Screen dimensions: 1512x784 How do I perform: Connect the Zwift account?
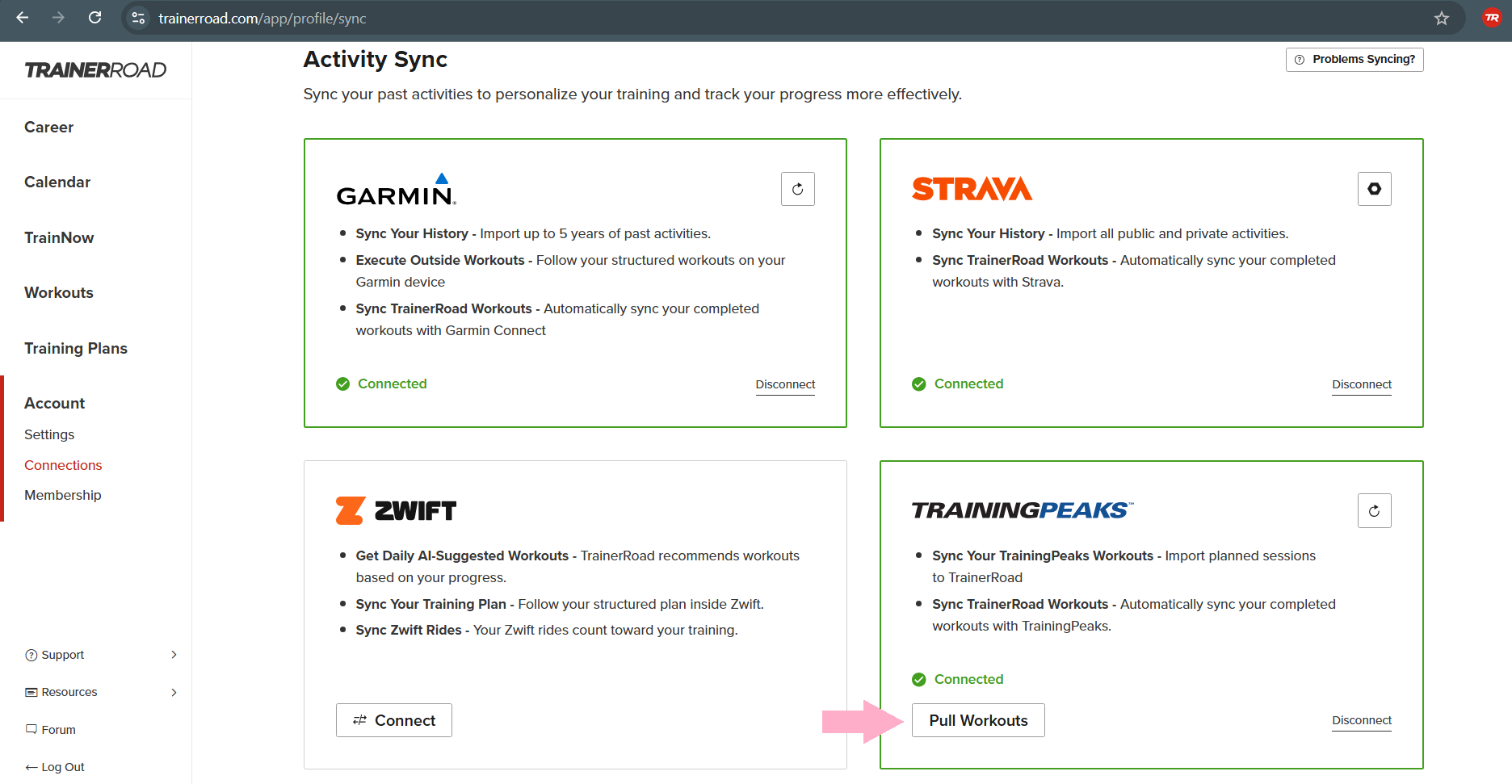coord(394,720)
